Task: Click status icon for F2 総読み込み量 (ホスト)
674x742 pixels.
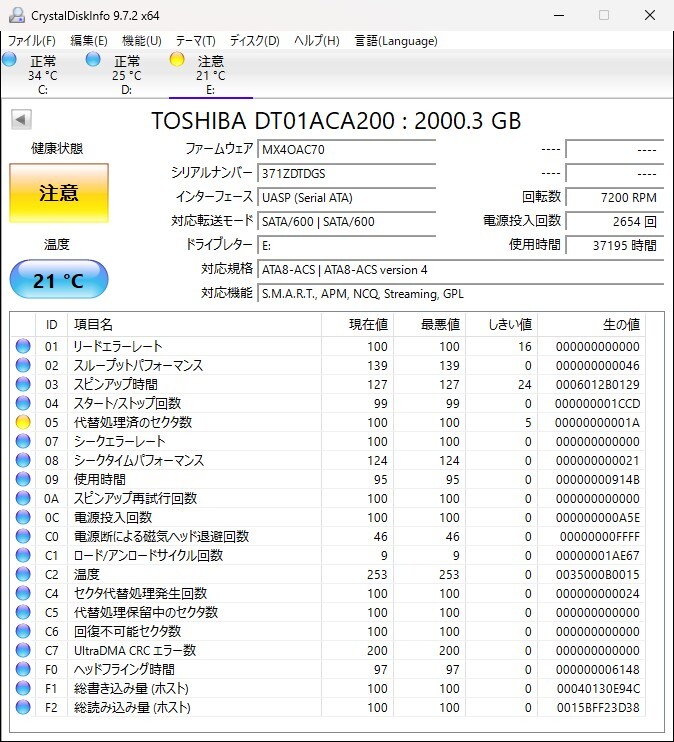Action: [23, 707]
